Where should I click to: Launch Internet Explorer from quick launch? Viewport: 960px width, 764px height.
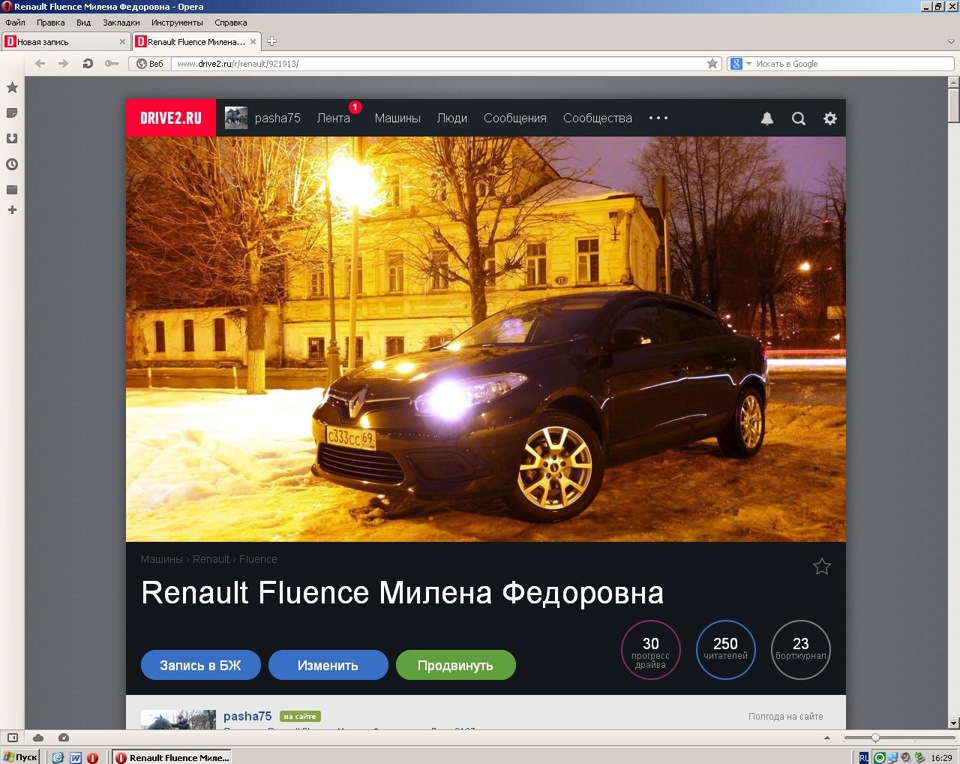pyautogui.click(x=58, y=758)
